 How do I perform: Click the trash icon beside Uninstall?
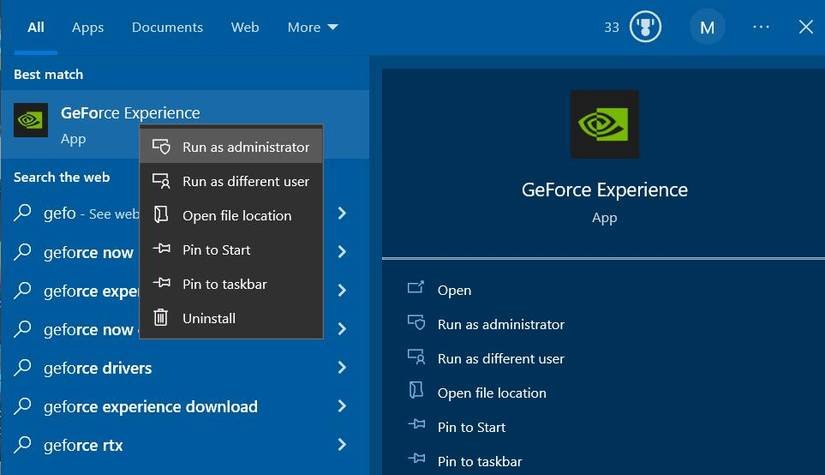point(161,318)
